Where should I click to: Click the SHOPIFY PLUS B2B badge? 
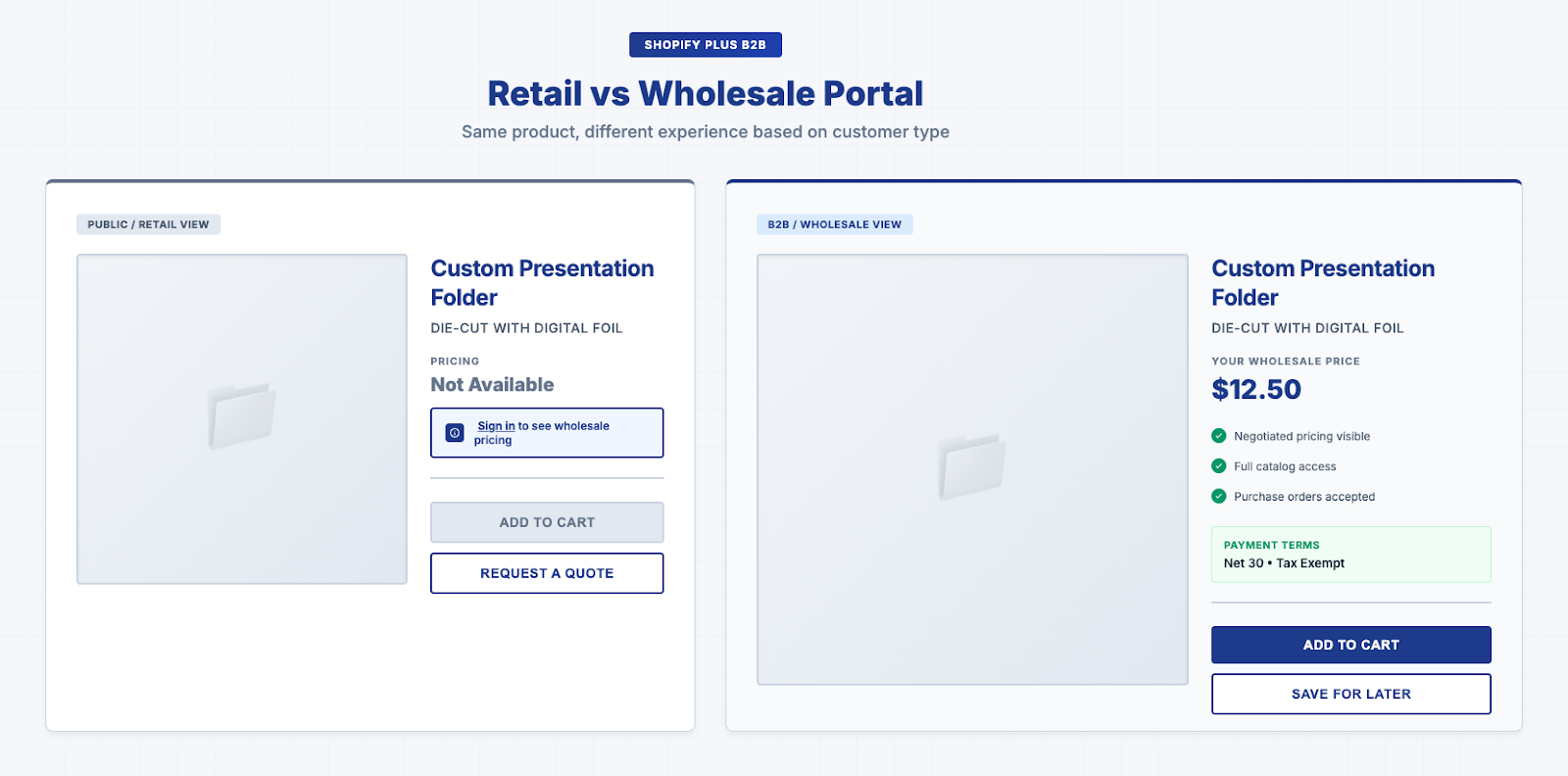pos(705,44)
